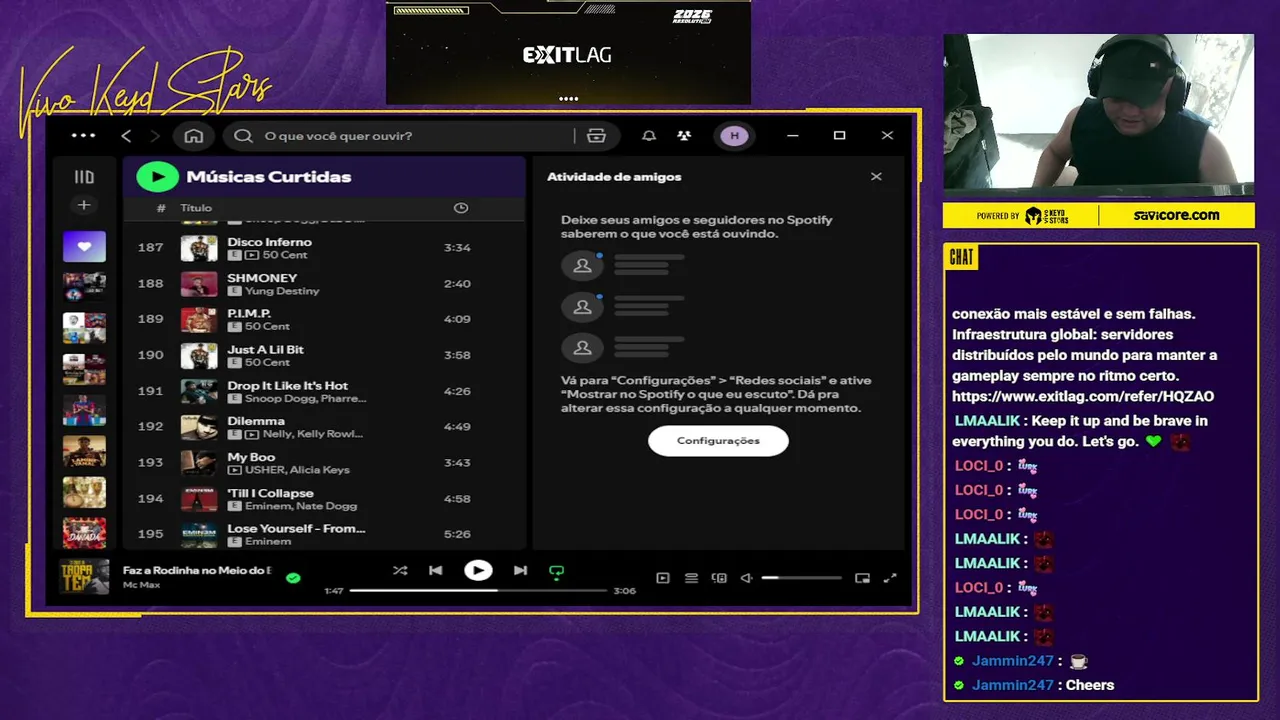Mute with the volume speaker icon
This screenshot has height=720, width=1280.
(746, 578)
